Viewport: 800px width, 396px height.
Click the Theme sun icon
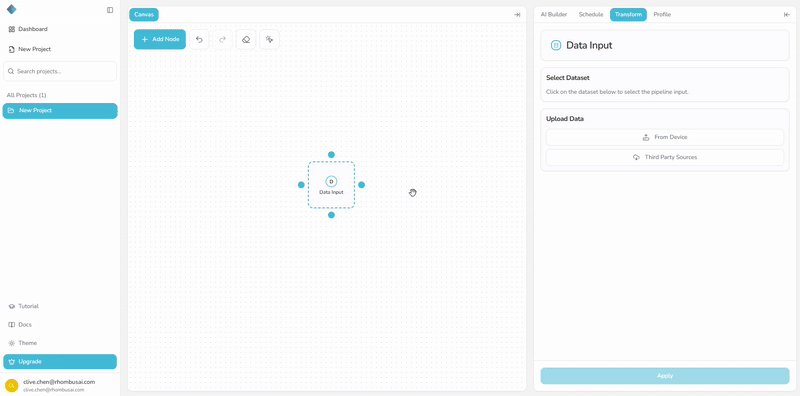click(12, 343)
